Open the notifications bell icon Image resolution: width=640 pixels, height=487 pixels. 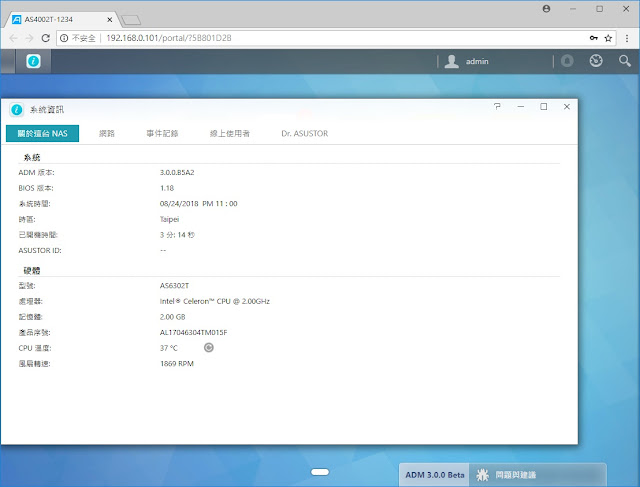coord(567,61)
